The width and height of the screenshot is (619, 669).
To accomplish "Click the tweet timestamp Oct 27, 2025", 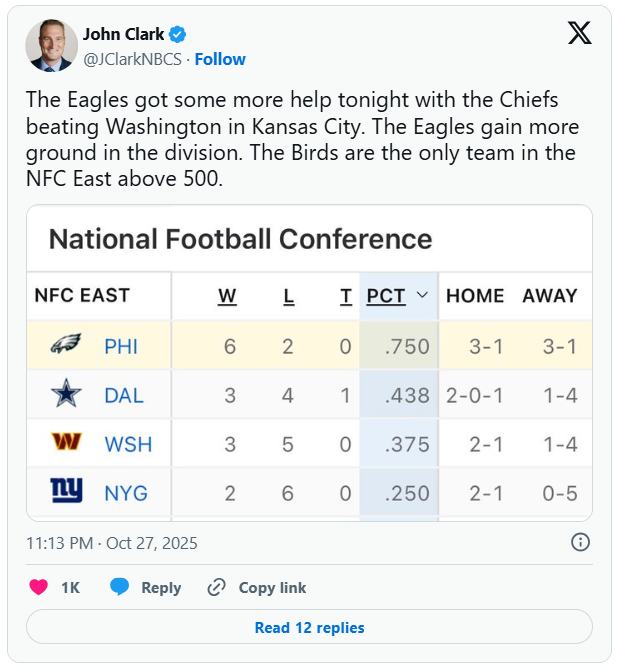I will (112, 544).
